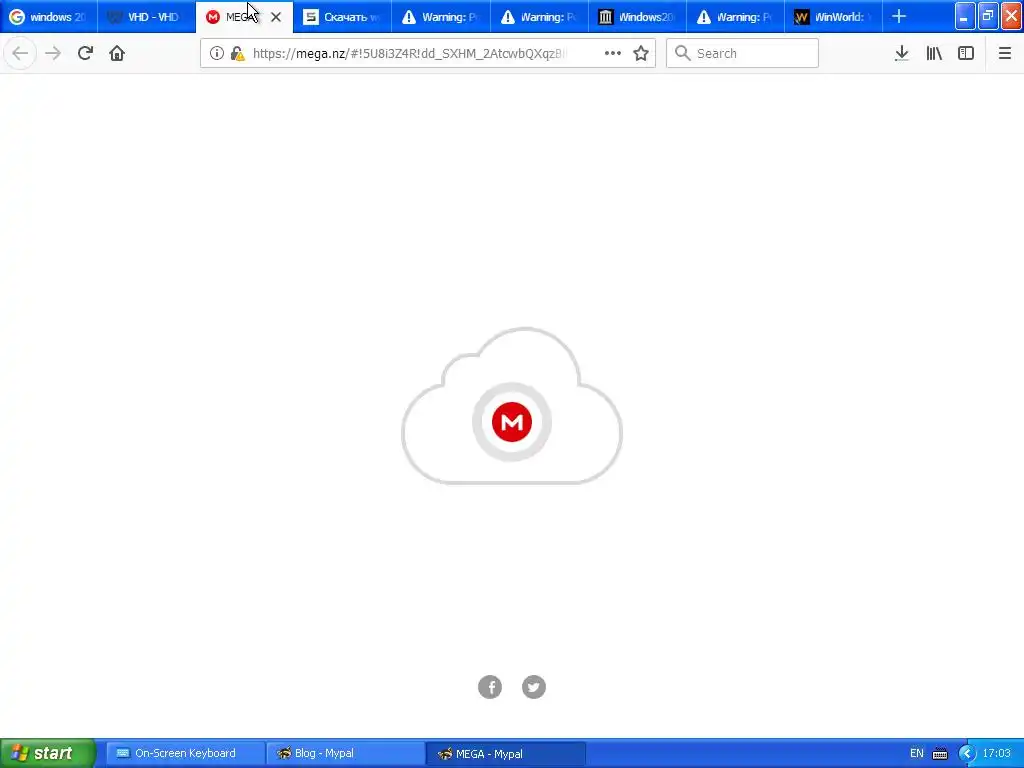Click the keyboard tray icon

940,754
